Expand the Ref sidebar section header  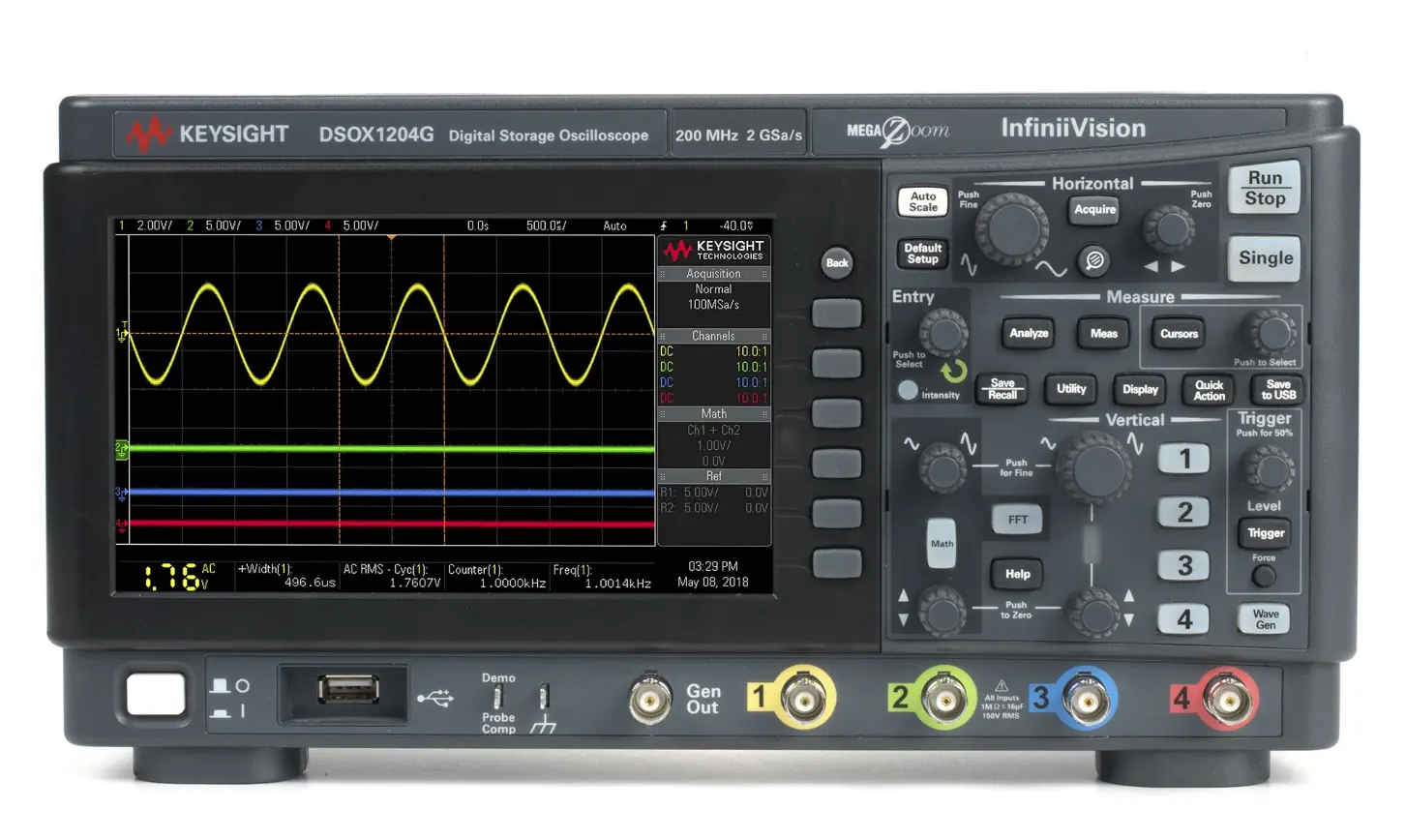coord(713,476)
